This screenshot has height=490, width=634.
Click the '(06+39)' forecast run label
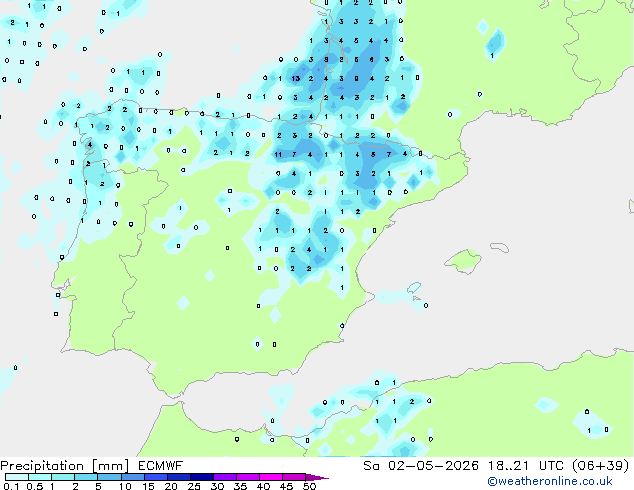(601, 466)
